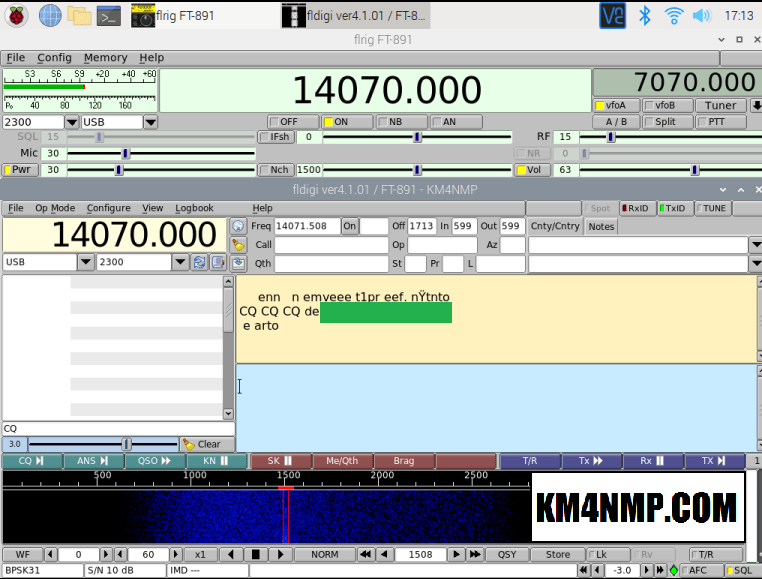Open the Op Mode menu
Viewport: 762px width, 579px height.
pos(55,208)
